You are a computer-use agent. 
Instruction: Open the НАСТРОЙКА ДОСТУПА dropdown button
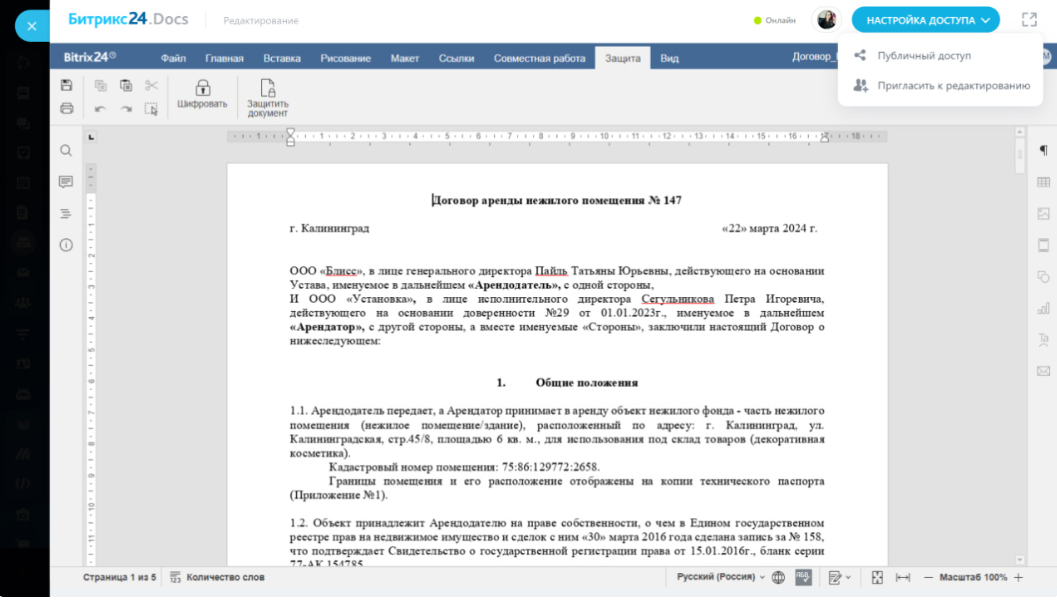pos(926,20)
